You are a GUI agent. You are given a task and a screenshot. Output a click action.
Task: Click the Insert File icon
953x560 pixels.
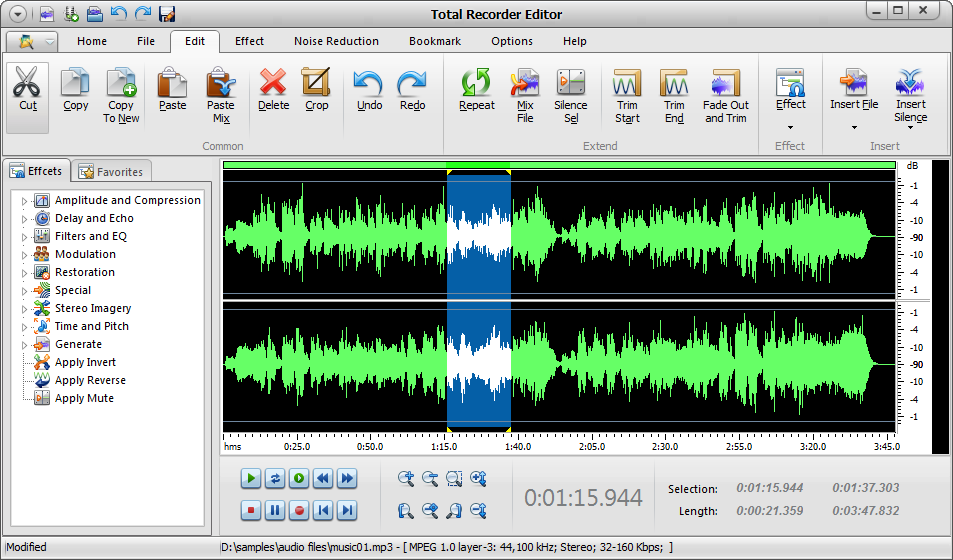[x=854, y=82]
